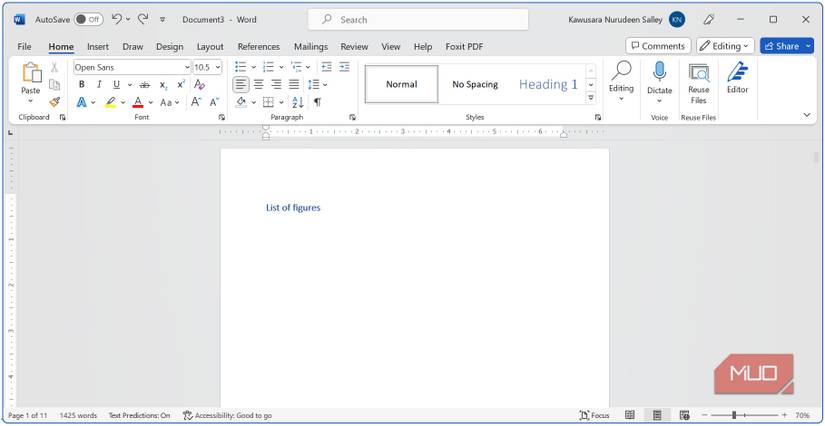Toggle italic formatting
This screenshot has width=825, height=426.
99,85
